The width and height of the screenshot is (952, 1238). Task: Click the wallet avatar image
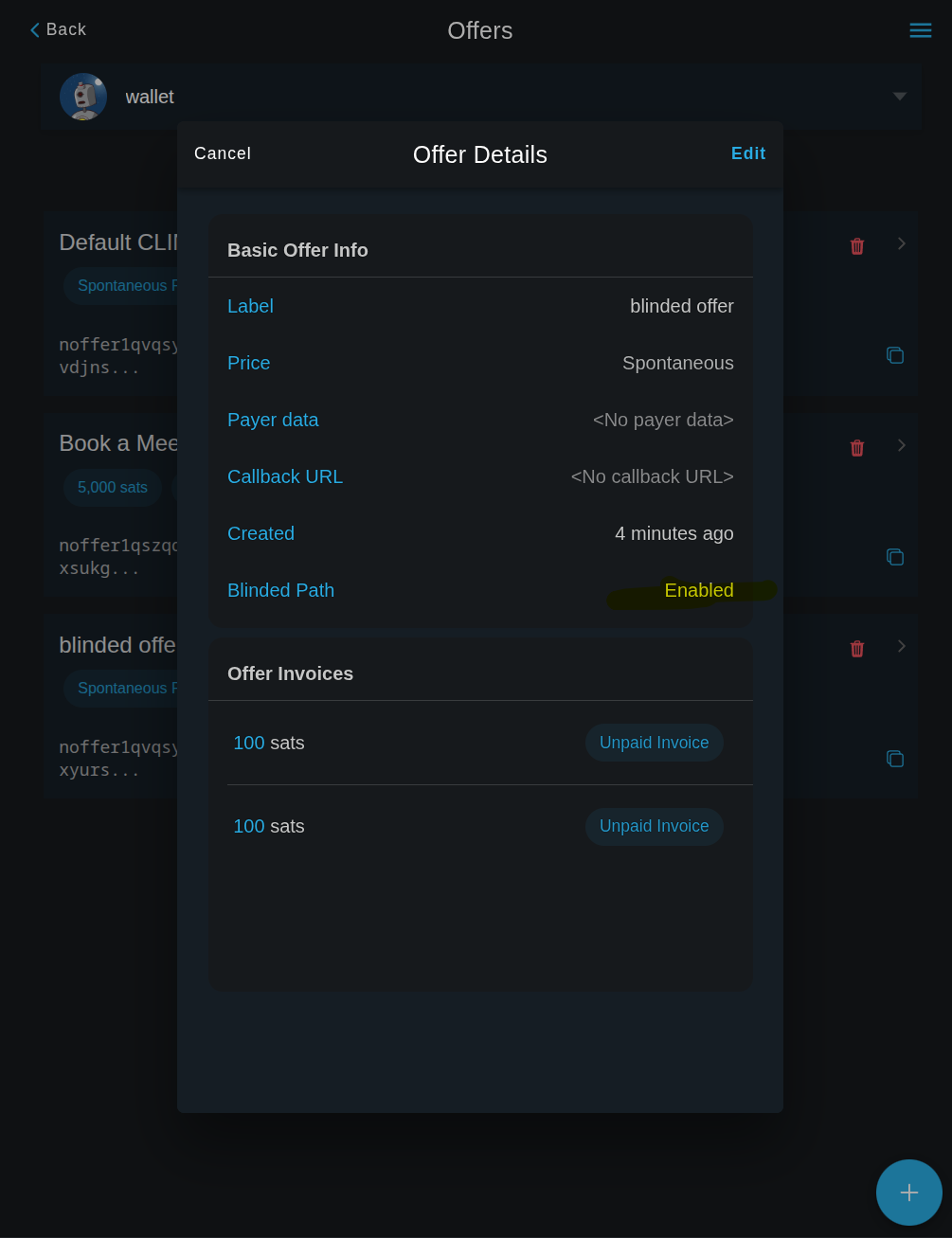point(83,97)
